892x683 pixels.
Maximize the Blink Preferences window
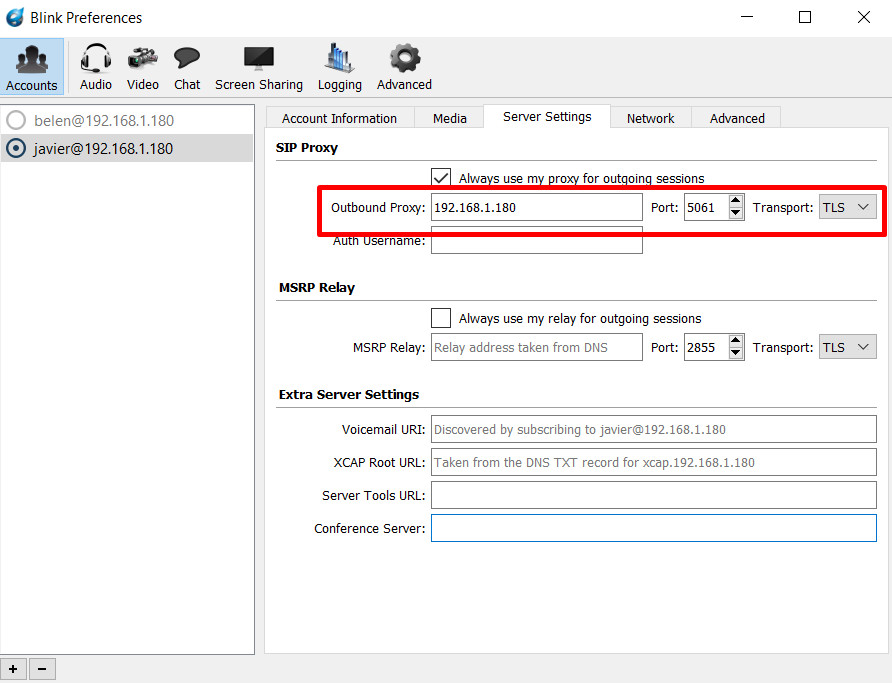[x=805, y=17]
